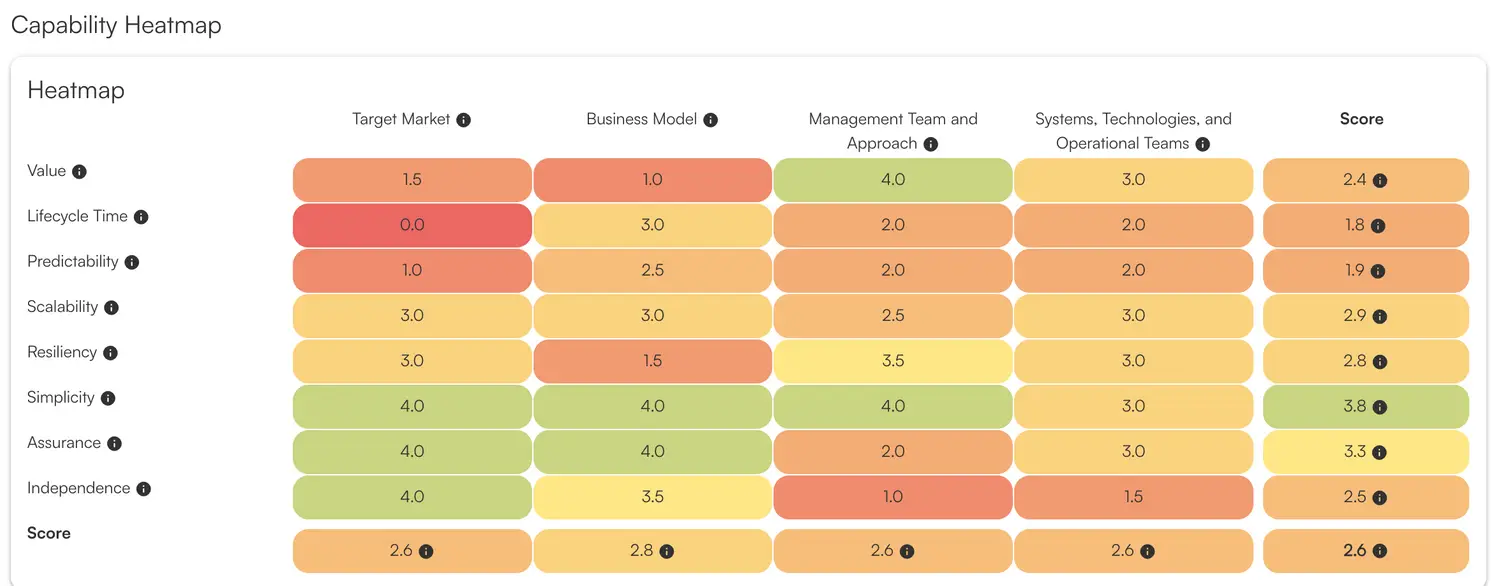This screenshot has width=1500, height=586.
Task: Click Systems, Technologies, and Operational Teams info icon
Action: click(x=1203, y=144)
